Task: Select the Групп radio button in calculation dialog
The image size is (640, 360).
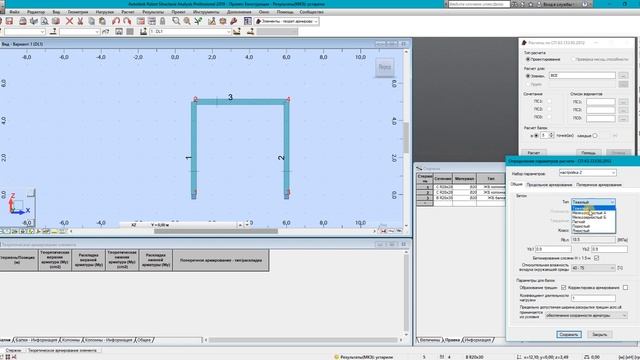Action: [527, 84]
